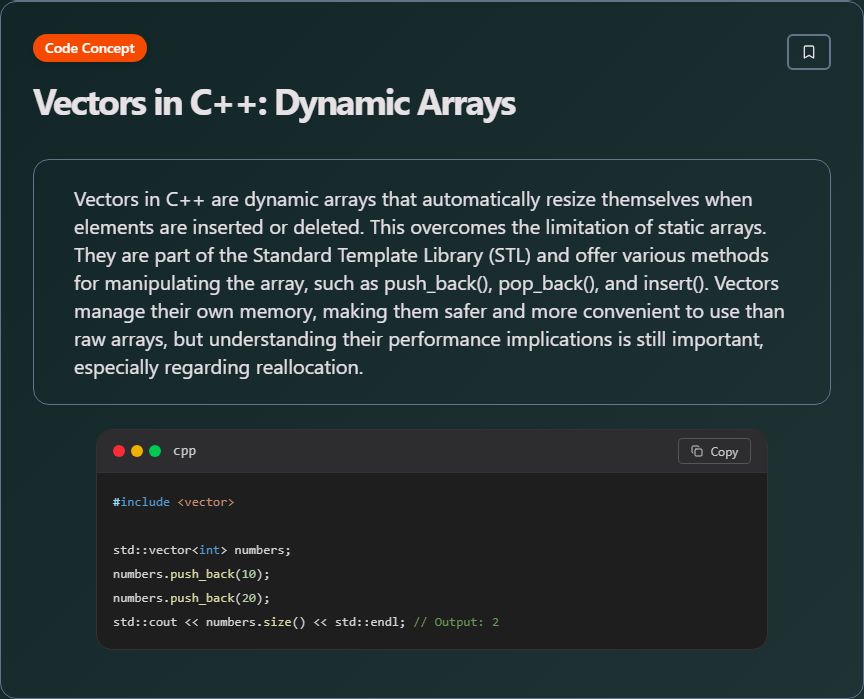Click the cpp language label
Screen dimensions: 864x699
tap(185, 451)
